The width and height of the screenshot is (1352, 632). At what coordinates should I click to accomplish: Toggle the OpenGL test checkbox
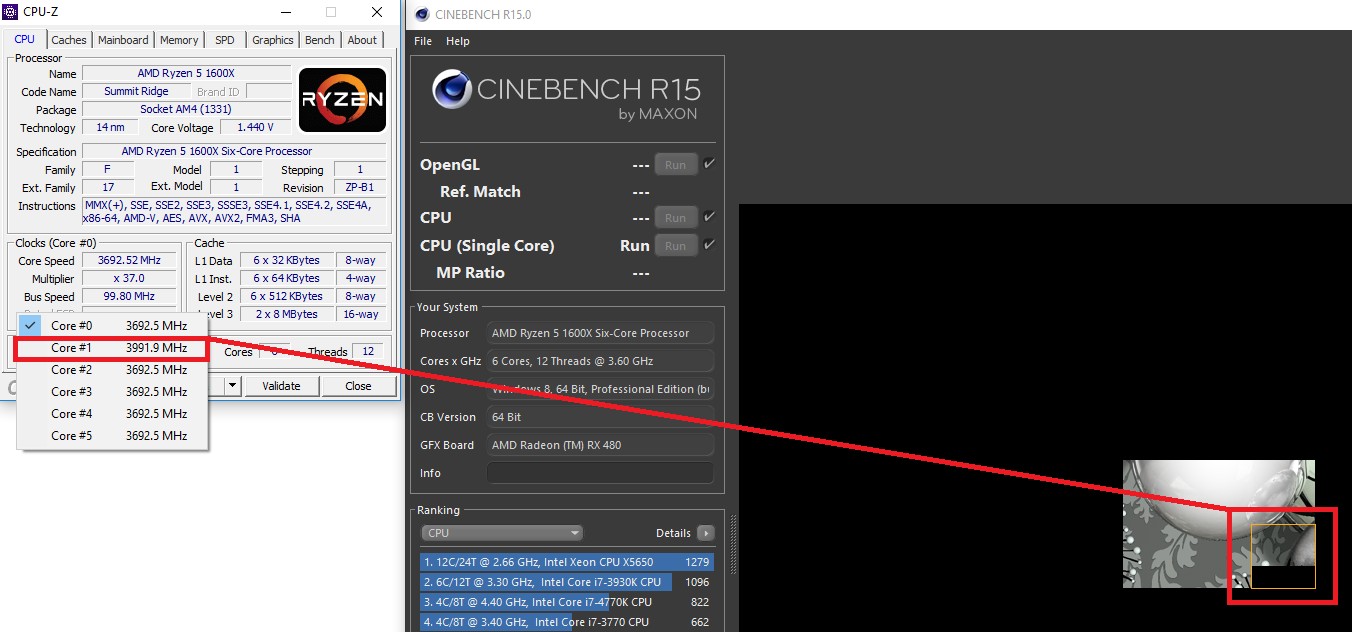[x=709, y=164]
